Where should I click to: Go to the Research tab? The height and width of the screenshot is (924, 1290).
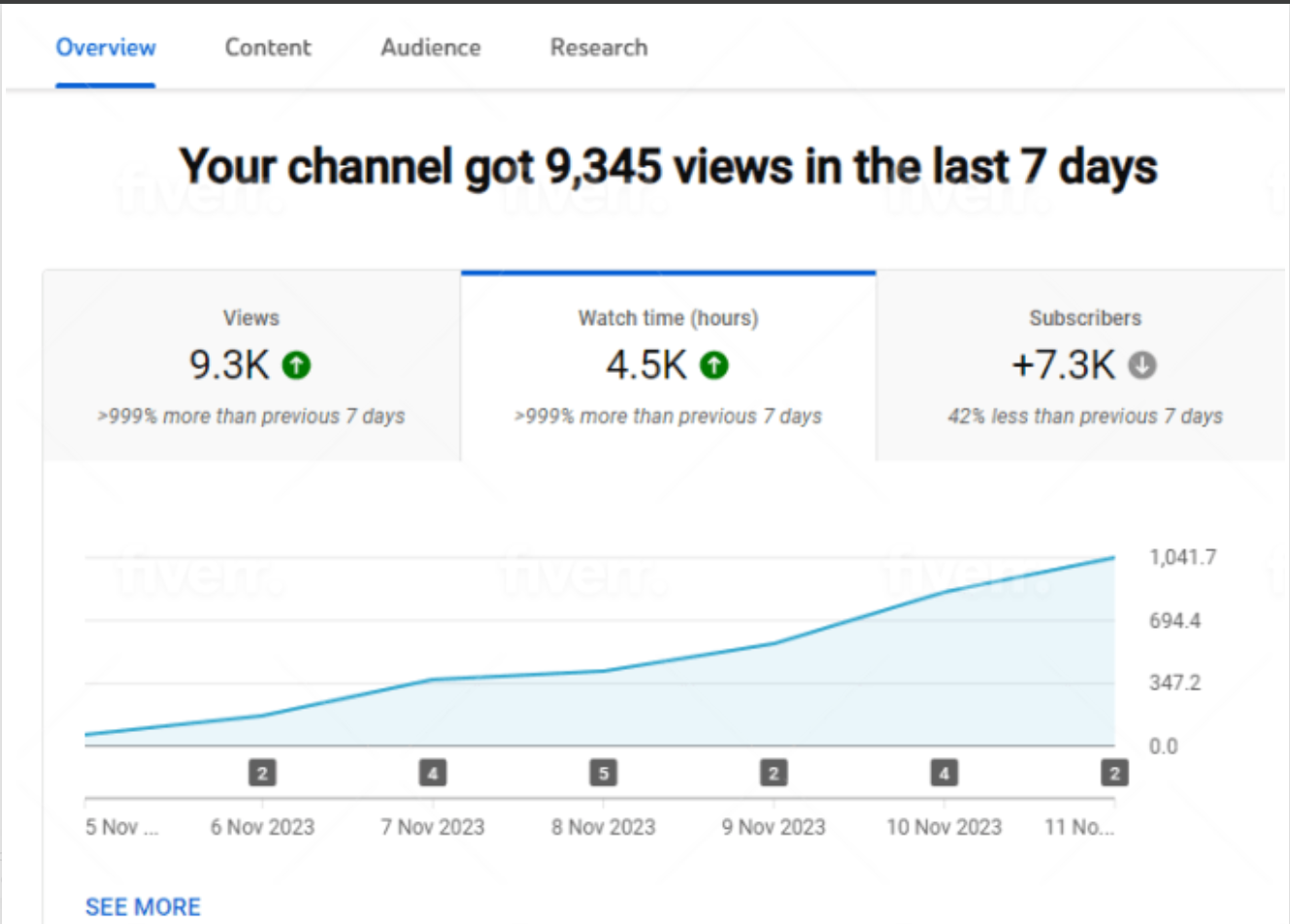coord(598,48)
